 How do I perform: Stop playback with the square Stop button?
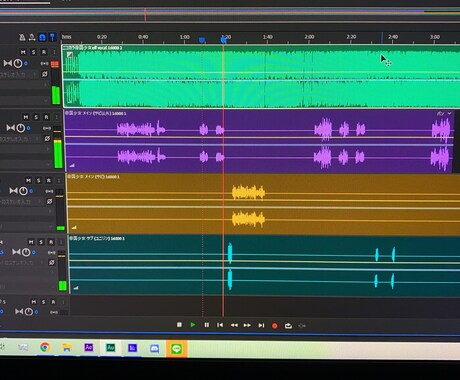click(x=179, y=325)
